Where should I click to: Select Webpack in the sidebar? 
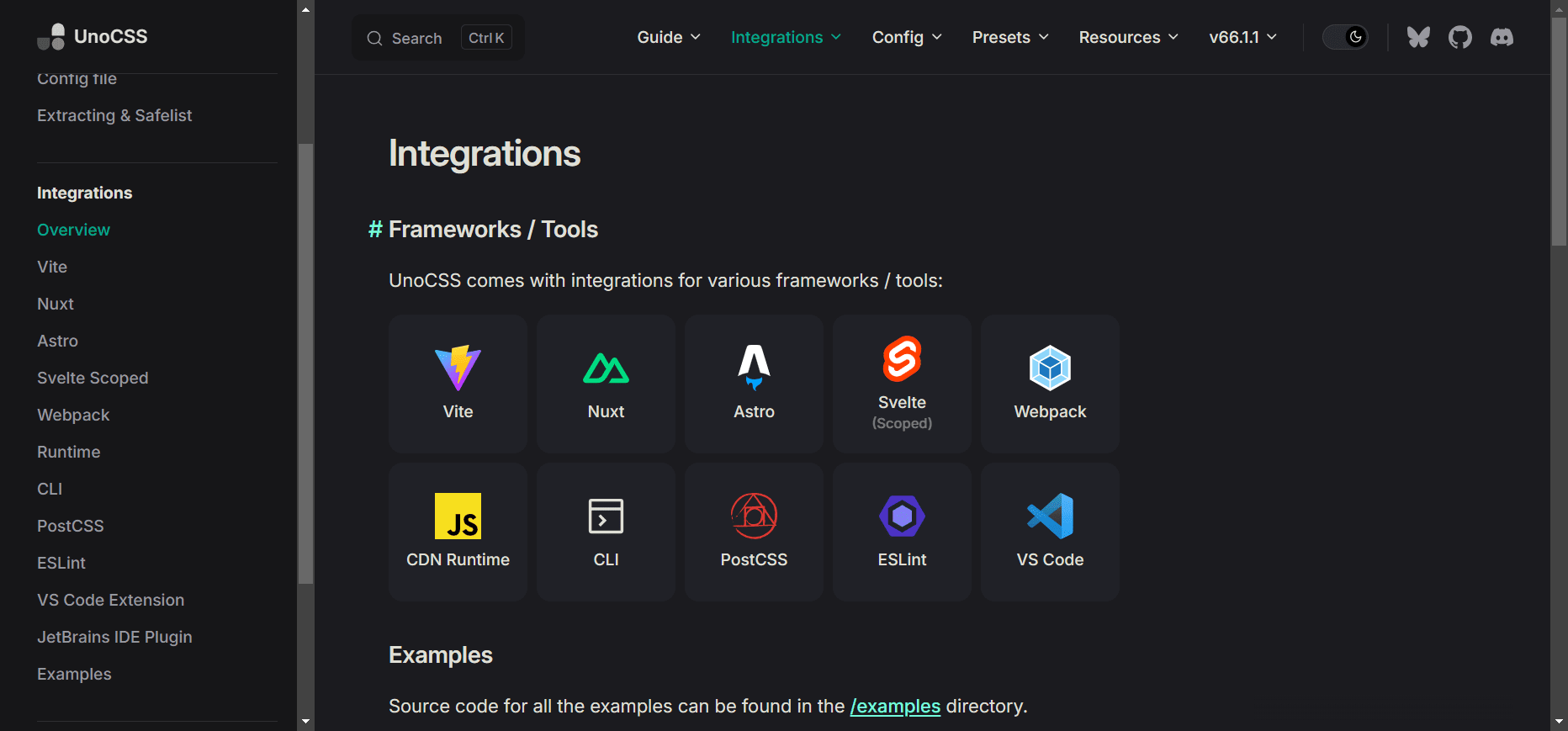coord(73,415)
